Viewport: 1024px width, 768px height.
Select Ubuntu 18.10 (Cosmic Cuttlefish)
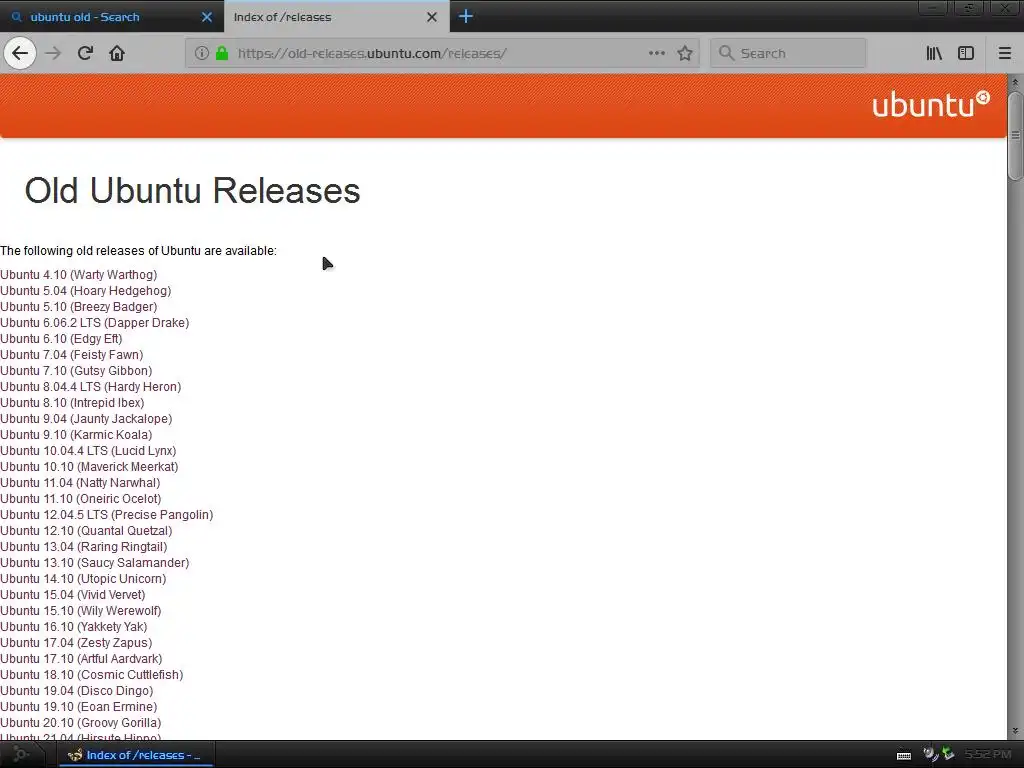[91, 675]
